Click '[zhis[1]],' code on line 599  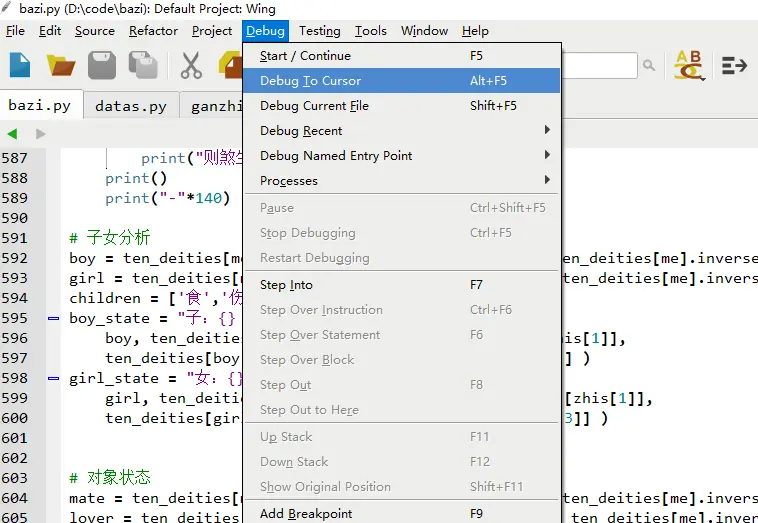pos(609,399)
